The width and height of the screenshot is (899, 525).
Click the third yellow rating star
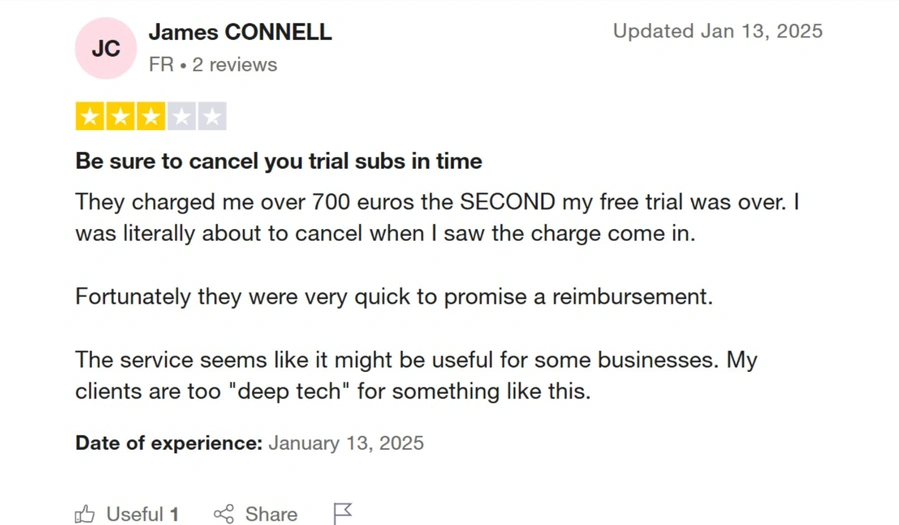pyautogui.click(x=151, y=117)
